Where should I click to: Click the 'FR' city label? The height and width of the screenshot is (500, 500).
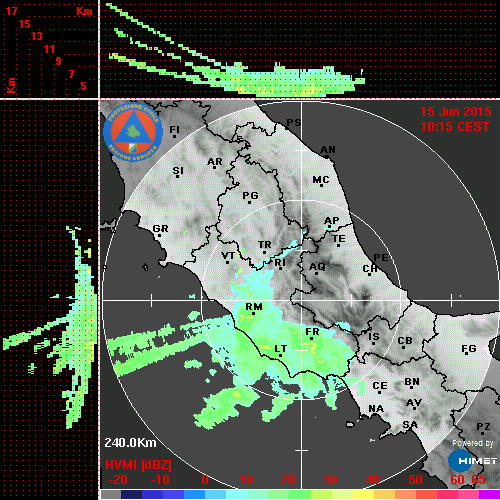[x=312, y=332]
